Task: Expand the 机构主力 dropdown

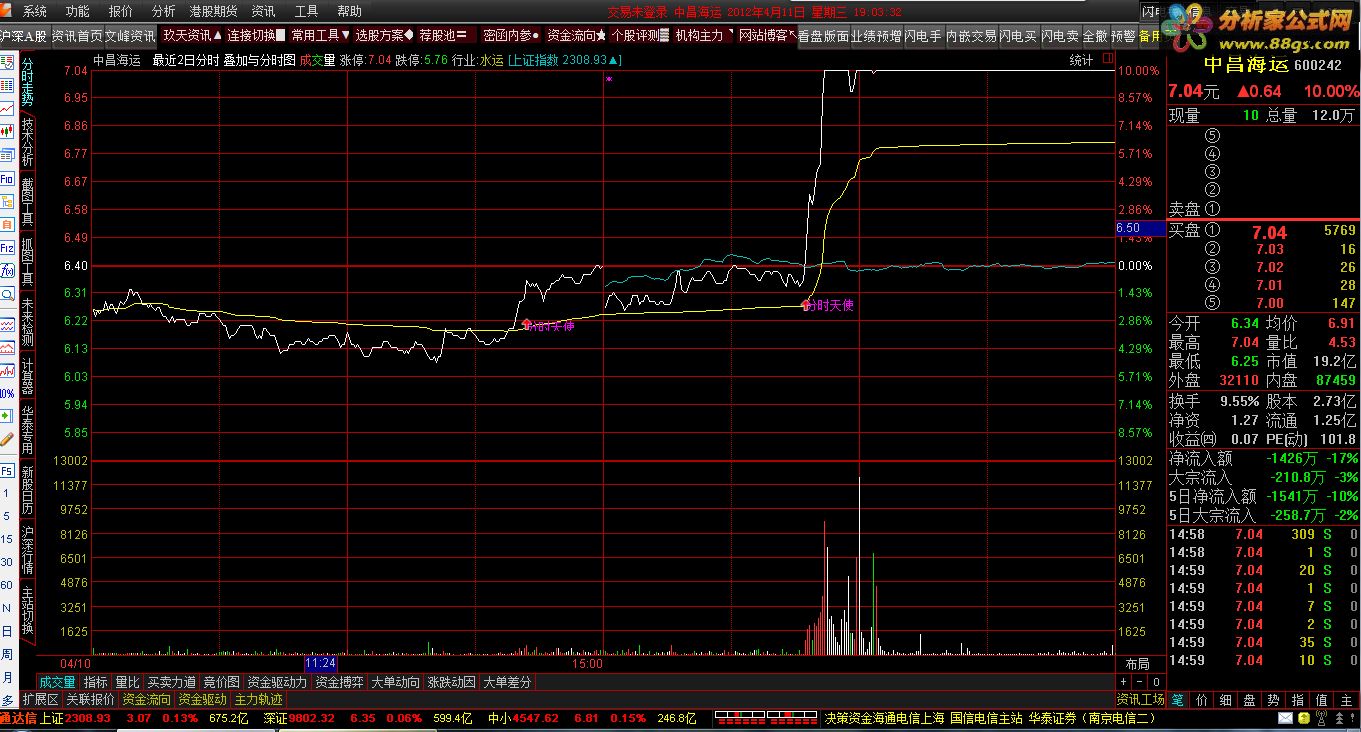Action: (x=704, y=36)
